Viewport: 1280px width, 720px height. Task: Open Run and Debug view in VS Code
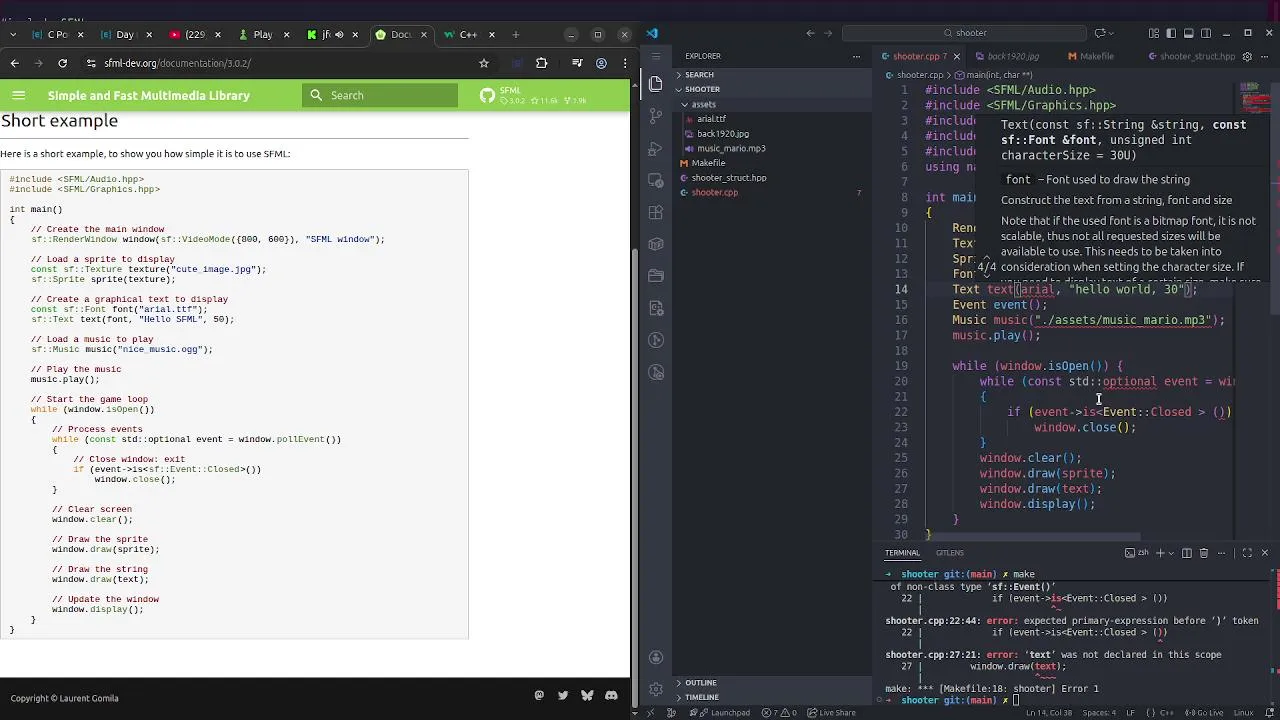point(656,148)
